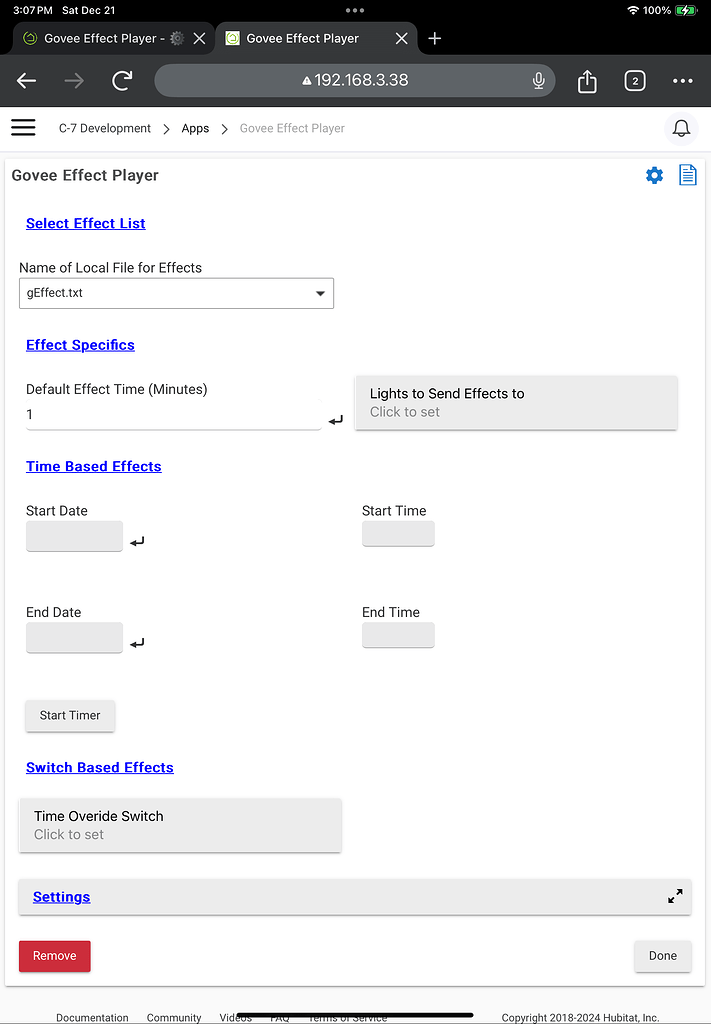Click the return icon next to Start Date

pos(137,542)
